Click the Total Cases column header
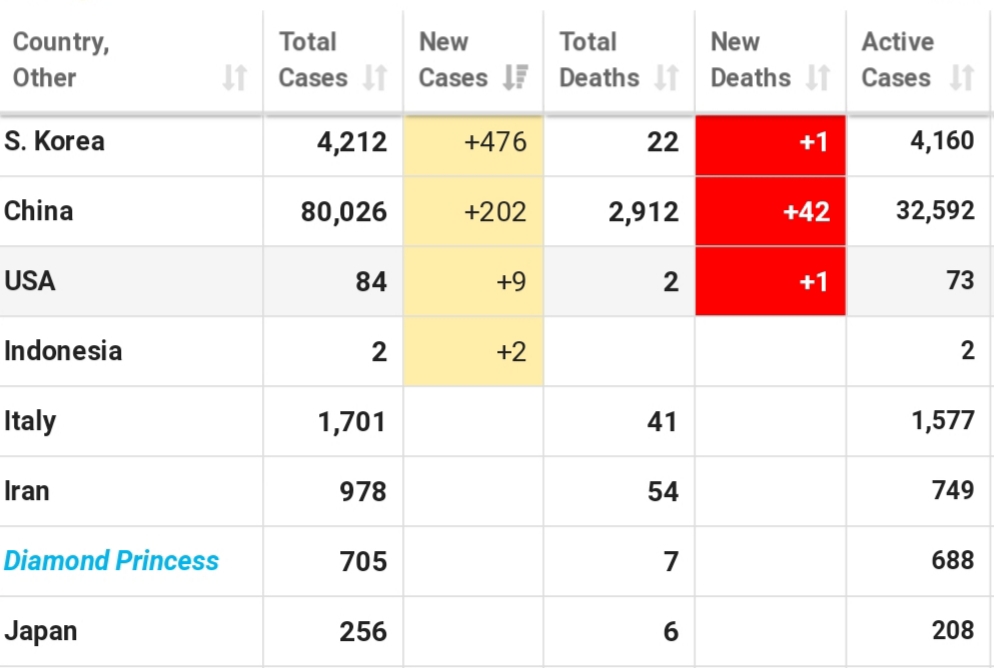This screenshot has height=668, width=994. (333, 60)
